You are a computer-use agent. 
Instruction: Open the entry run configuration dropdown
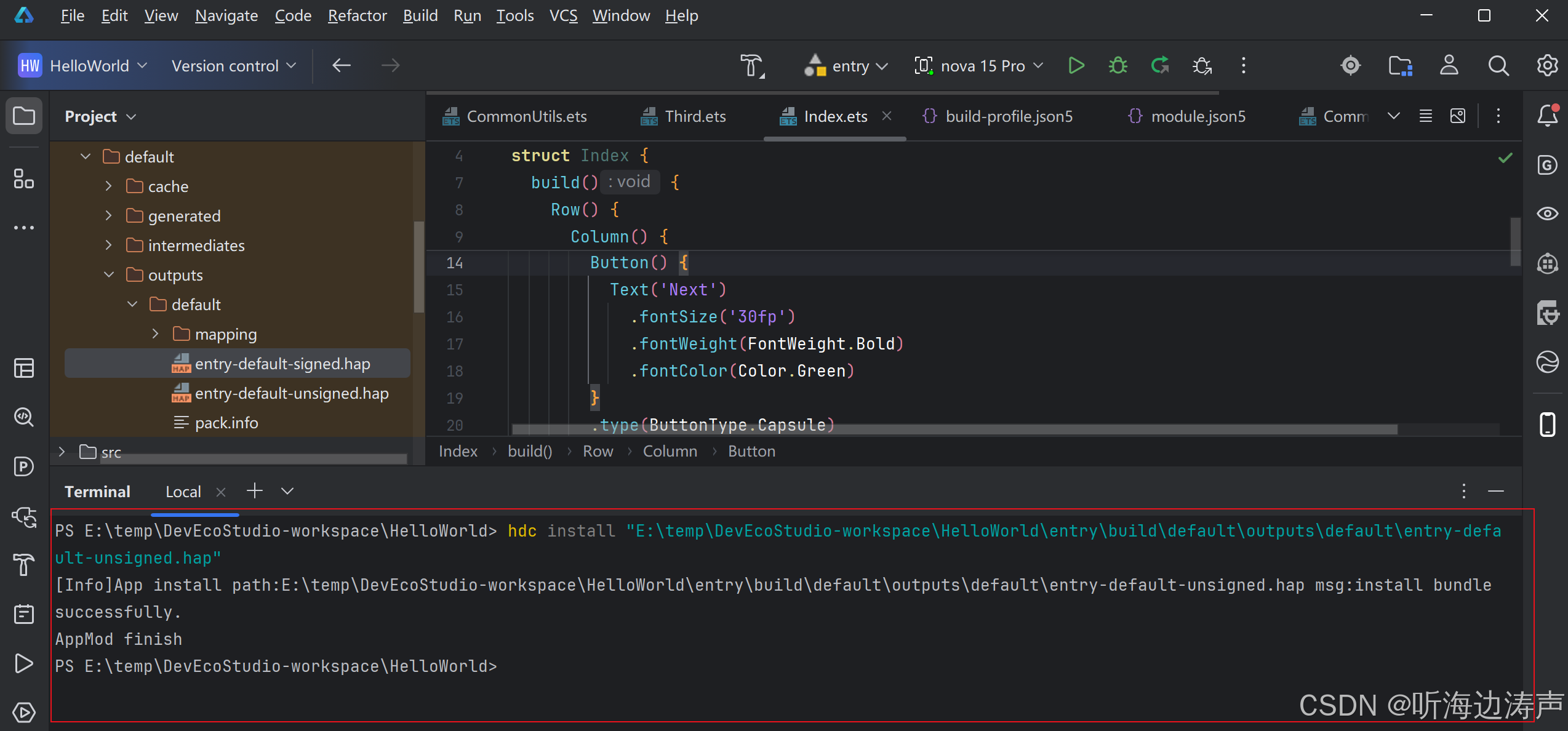846,65
